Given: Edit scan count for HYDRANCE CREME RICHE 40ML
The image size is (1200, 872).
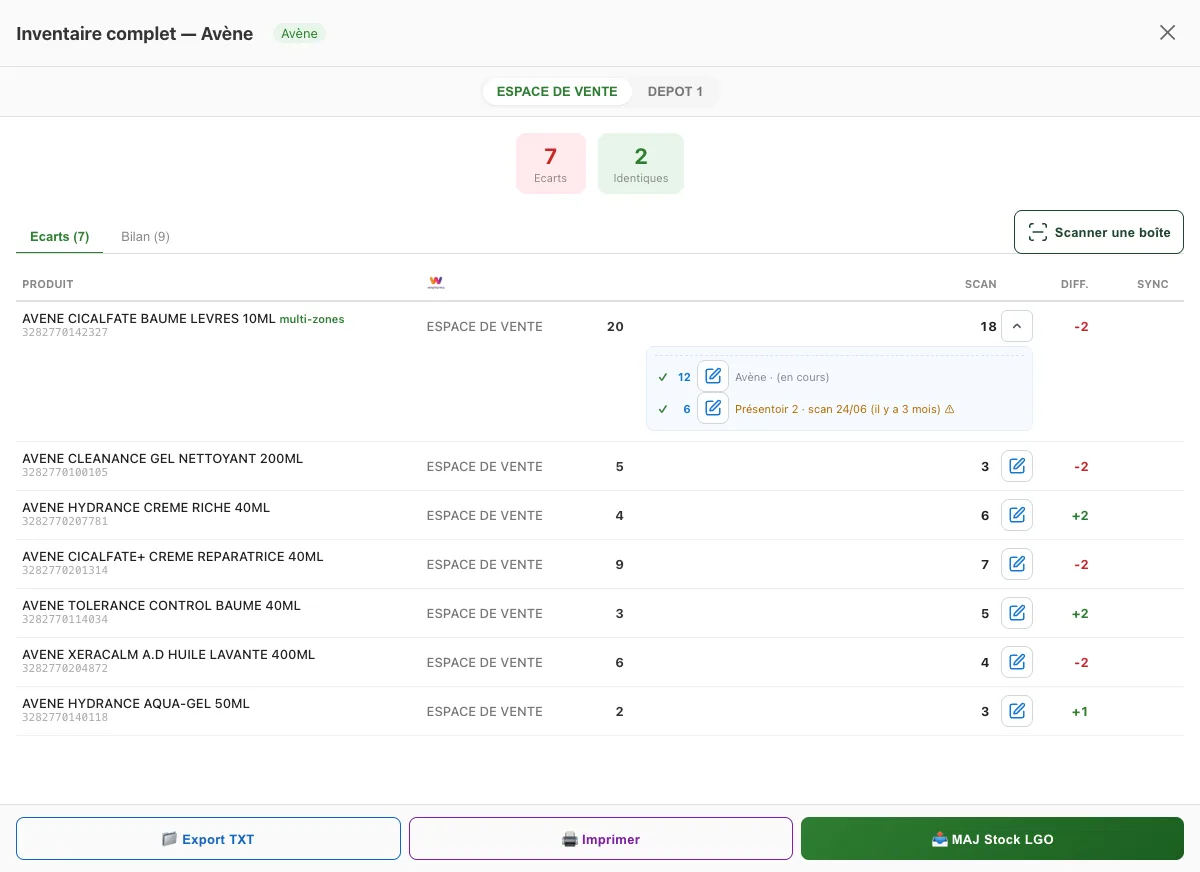Looking at the screenshot, I should coord(1017,515).
